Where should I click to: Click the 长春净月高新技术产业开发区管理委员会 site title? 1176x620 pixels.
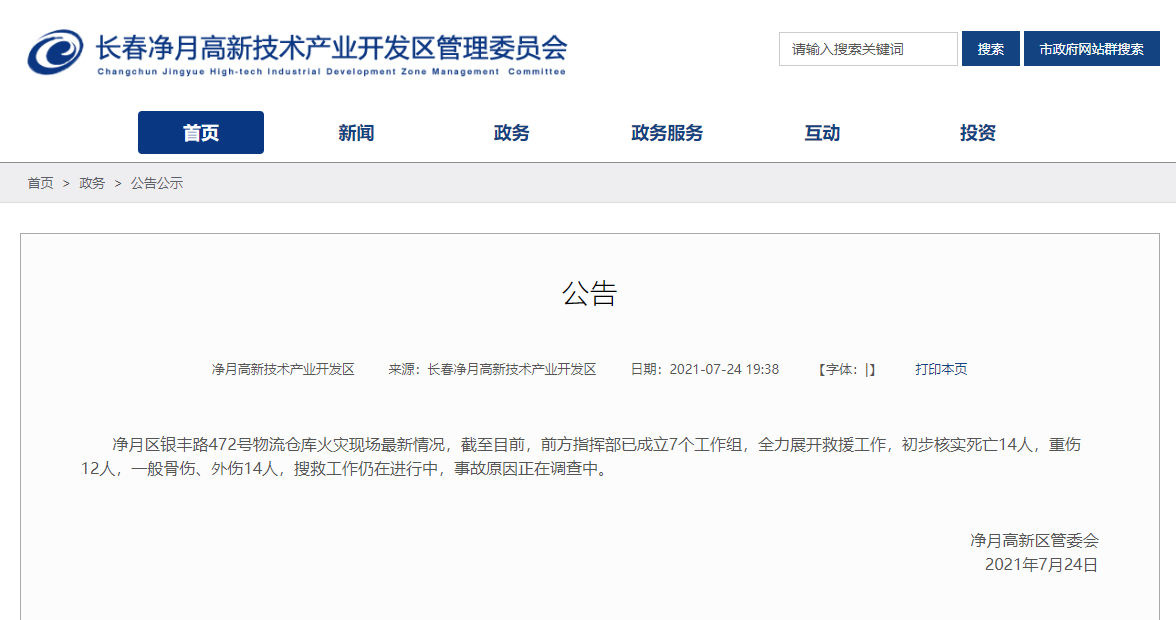331,47
